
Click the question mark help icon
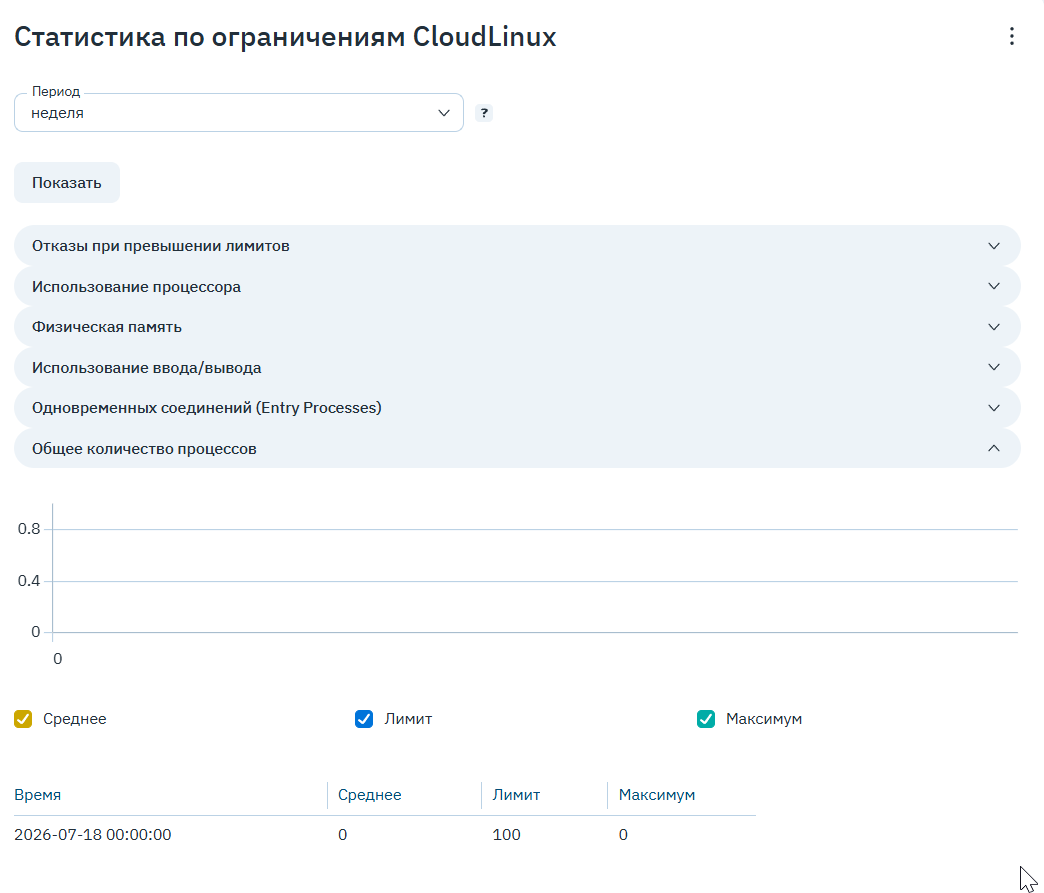(x=484, y=113)
